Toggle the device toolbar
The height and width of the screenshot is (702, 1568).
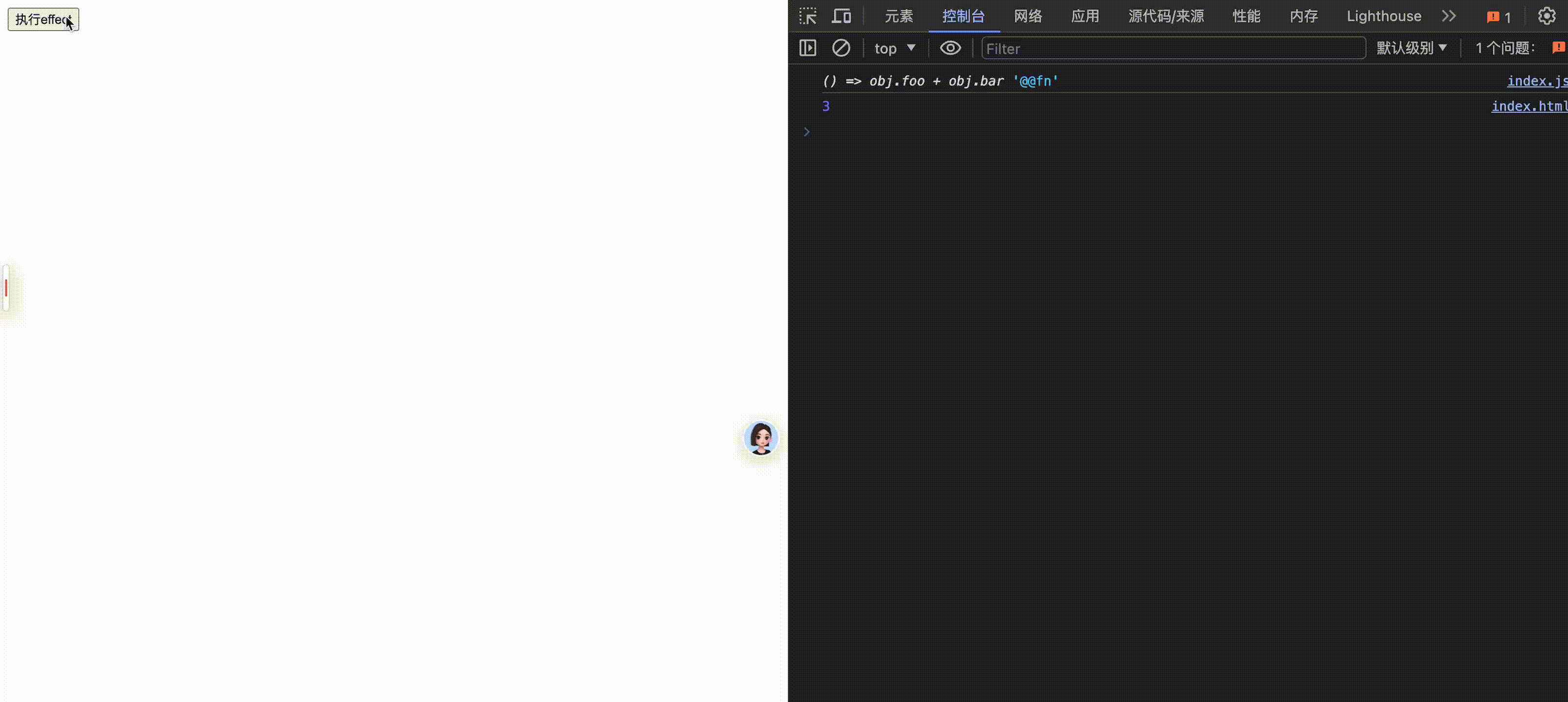(x=842, y=16)
